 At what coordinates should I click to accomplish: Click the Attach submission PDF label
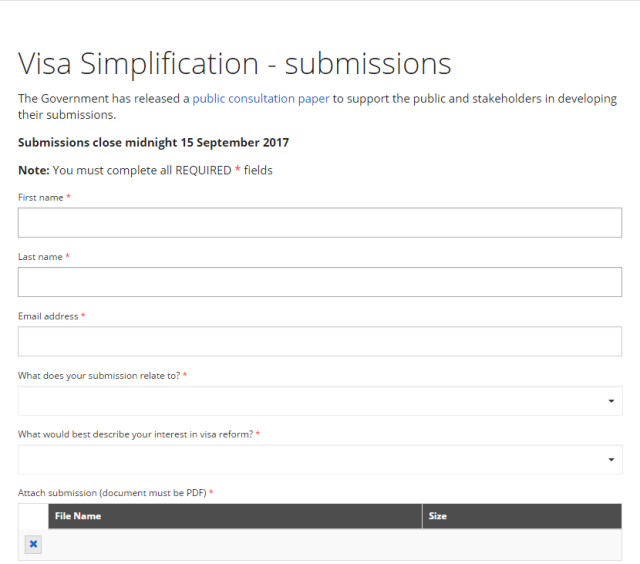pyautogui.click(x=112, y=493)
